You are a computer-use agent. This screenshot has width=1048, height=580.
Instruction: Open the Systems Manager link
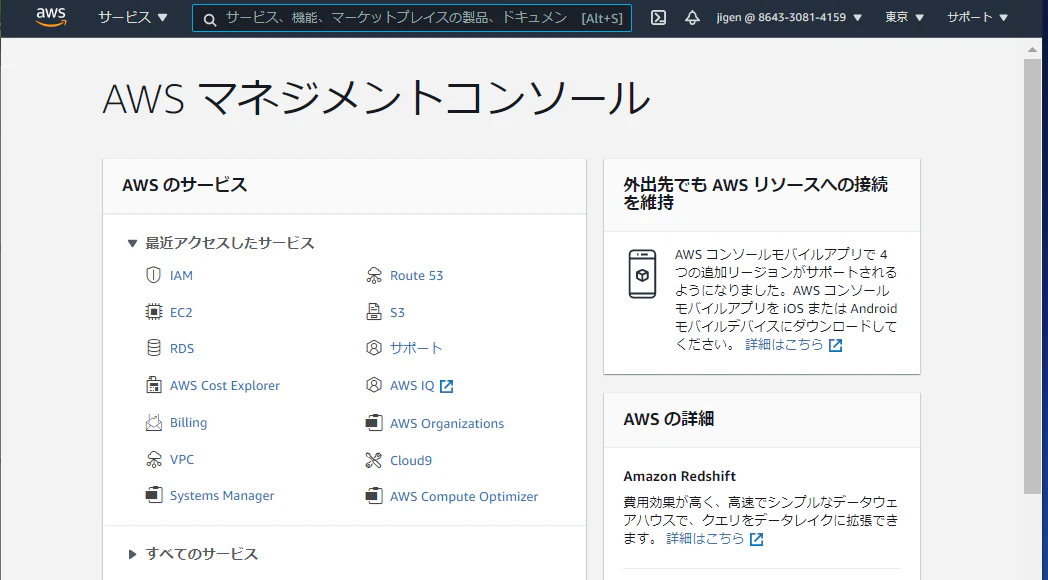click(222, 496)
